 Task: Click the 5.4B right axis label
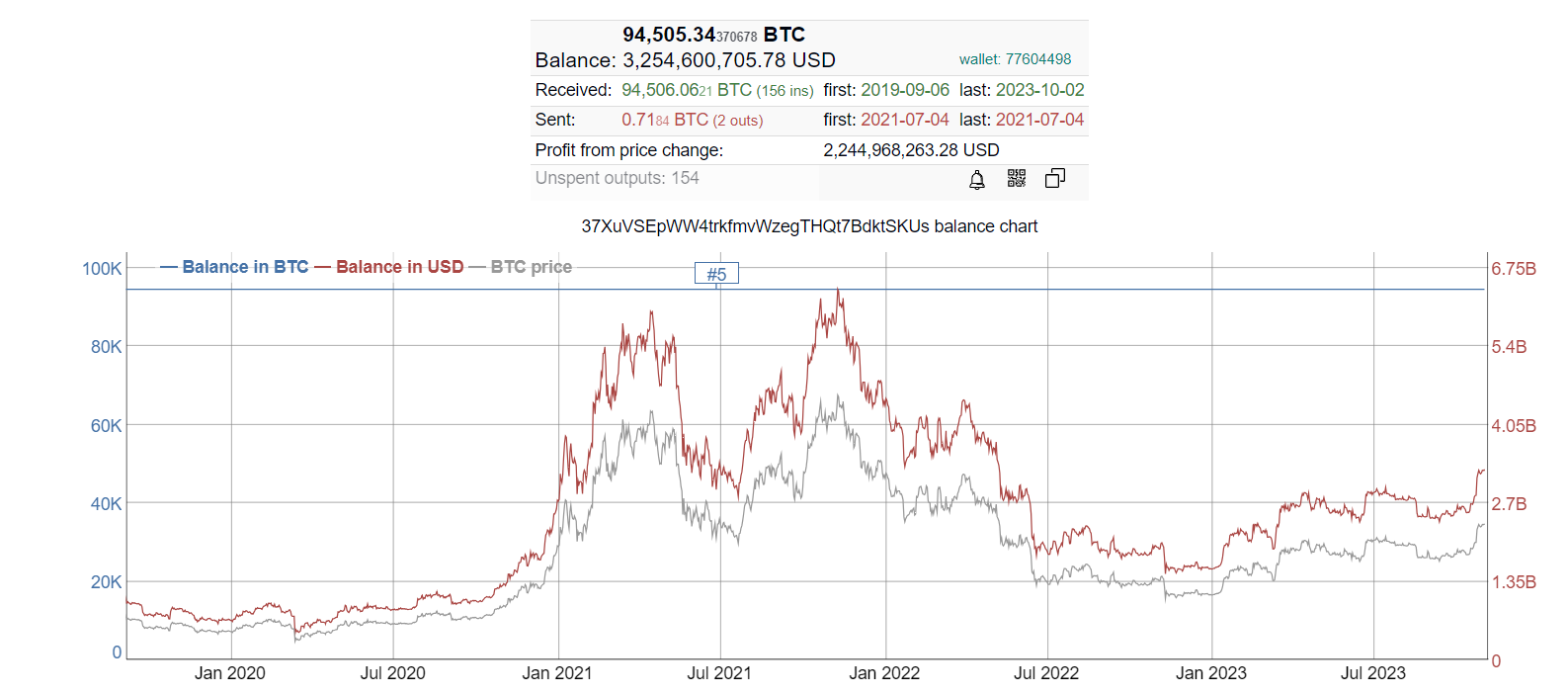click(x=1509, y=347)
